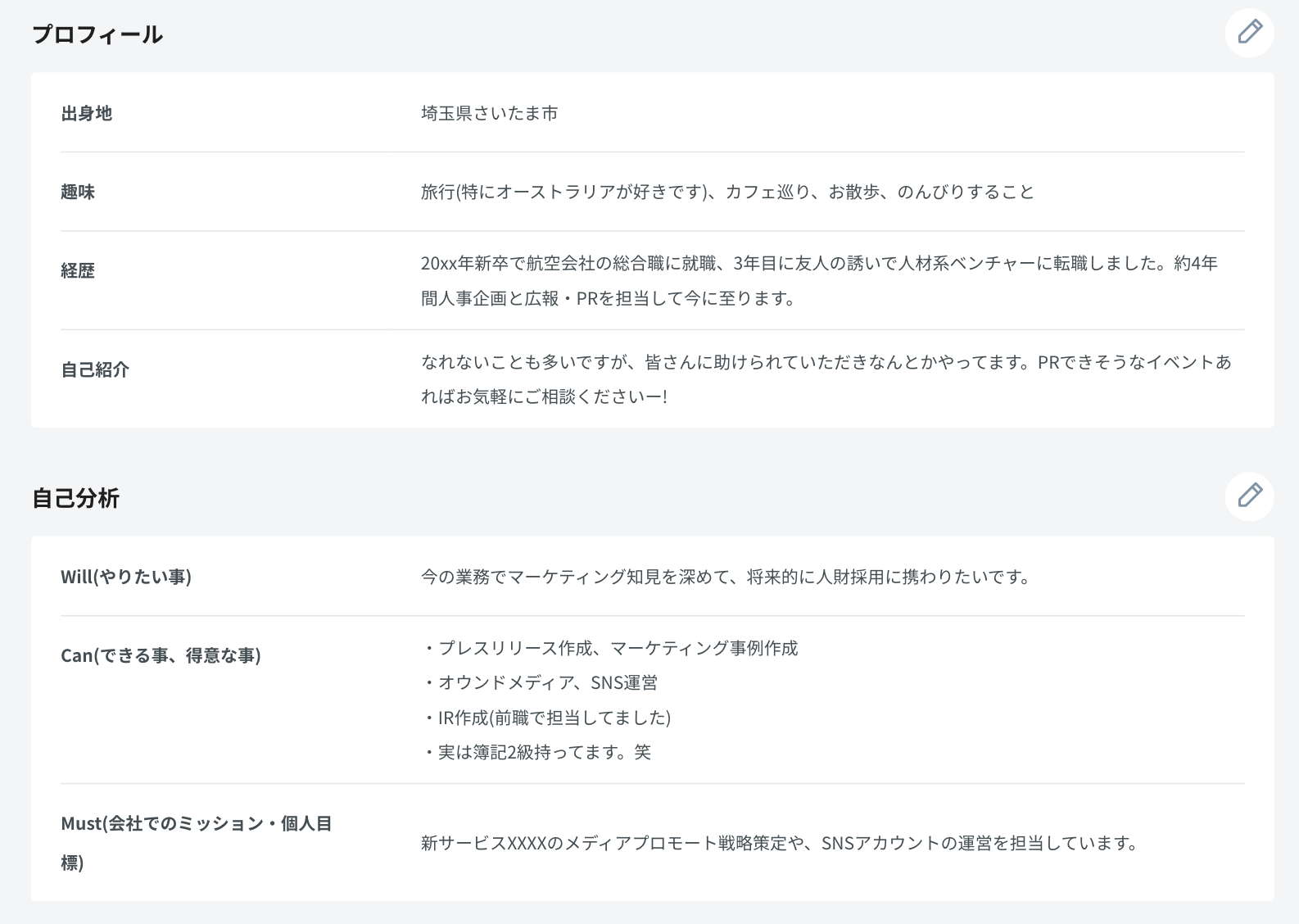Image resolution: width=1299 pixels, height=924 pixels.
Task: Click the プレスリリース作成 bullet line
Action: pyautogui.click(x=609, y=648)
